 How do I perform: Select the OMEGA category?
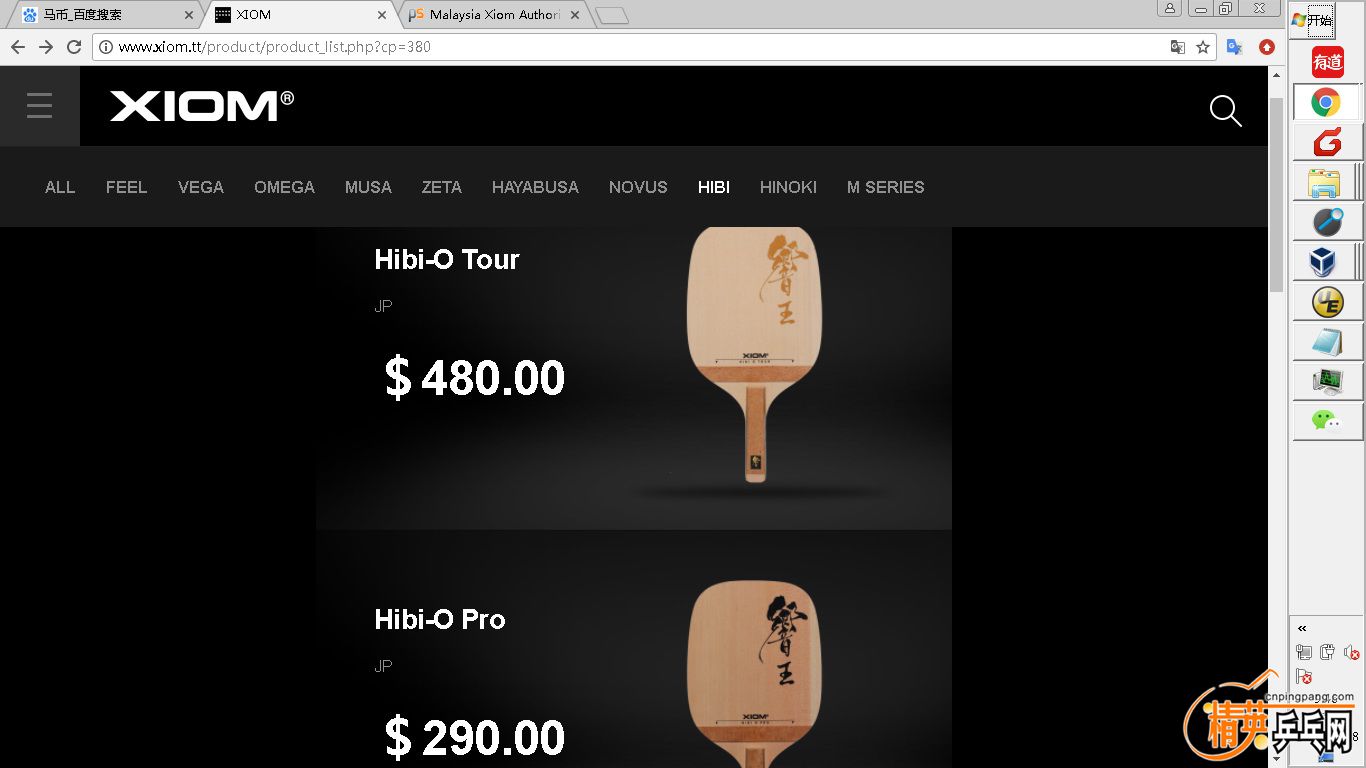click(284, 187)
